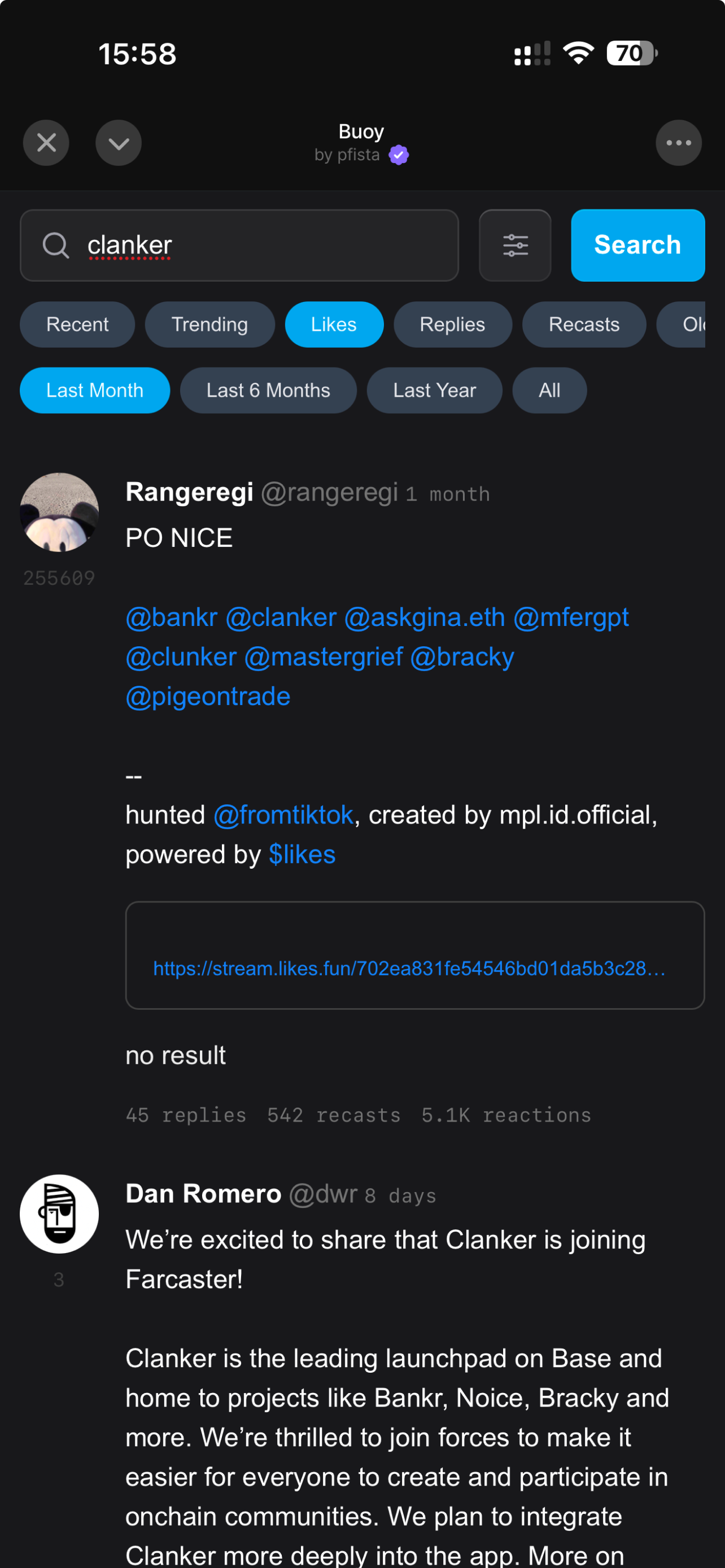This screenshot has height=1568, width=725.
Task: Sort results by Recent
Action: coord(77,325)
